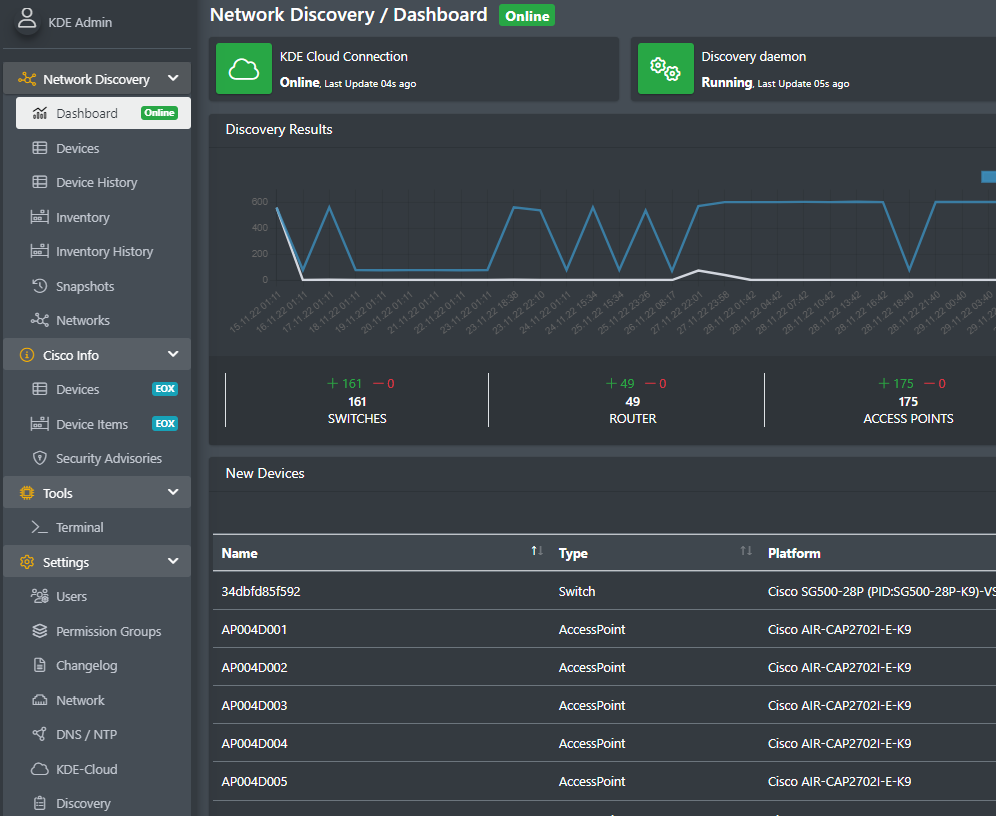Screen dimensions: 996x816
Task: Click the Platform column header
Action: pos(794,553)
